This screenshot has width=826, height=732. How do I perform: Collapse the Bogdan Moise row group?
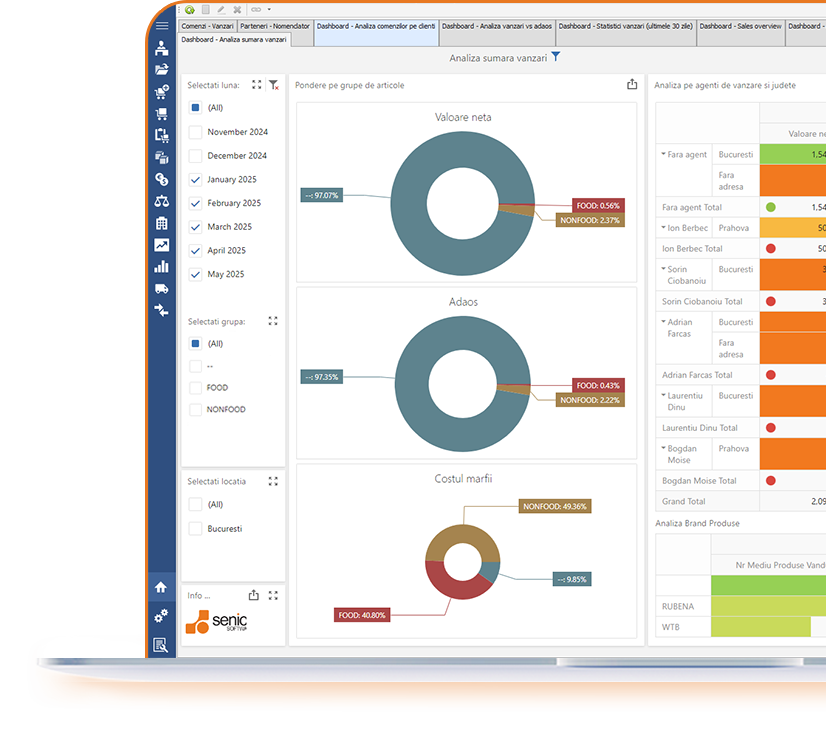click(663, 449)
